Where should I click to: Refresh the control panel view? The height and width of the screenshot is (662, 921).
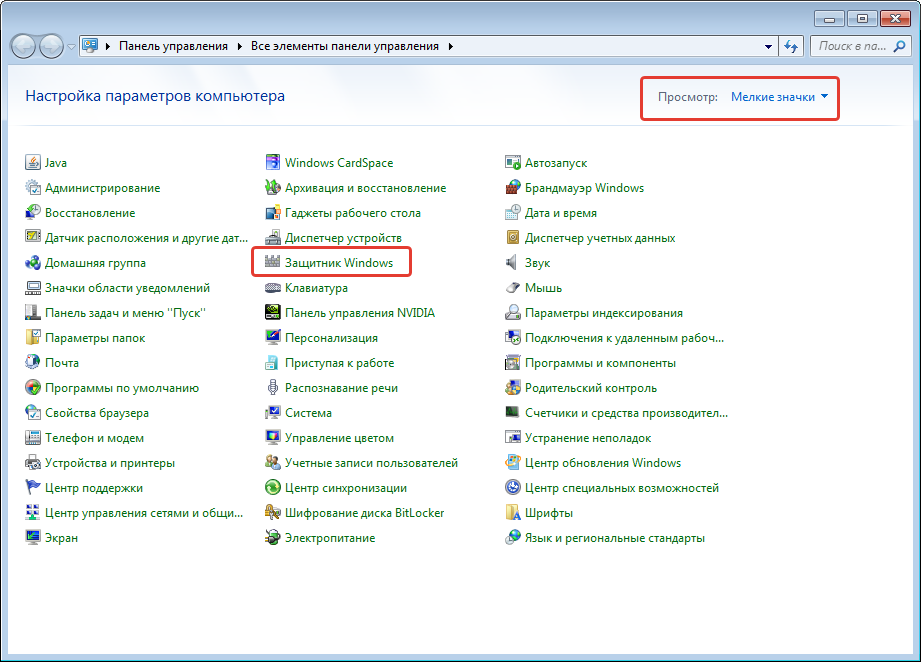[791, 46]
